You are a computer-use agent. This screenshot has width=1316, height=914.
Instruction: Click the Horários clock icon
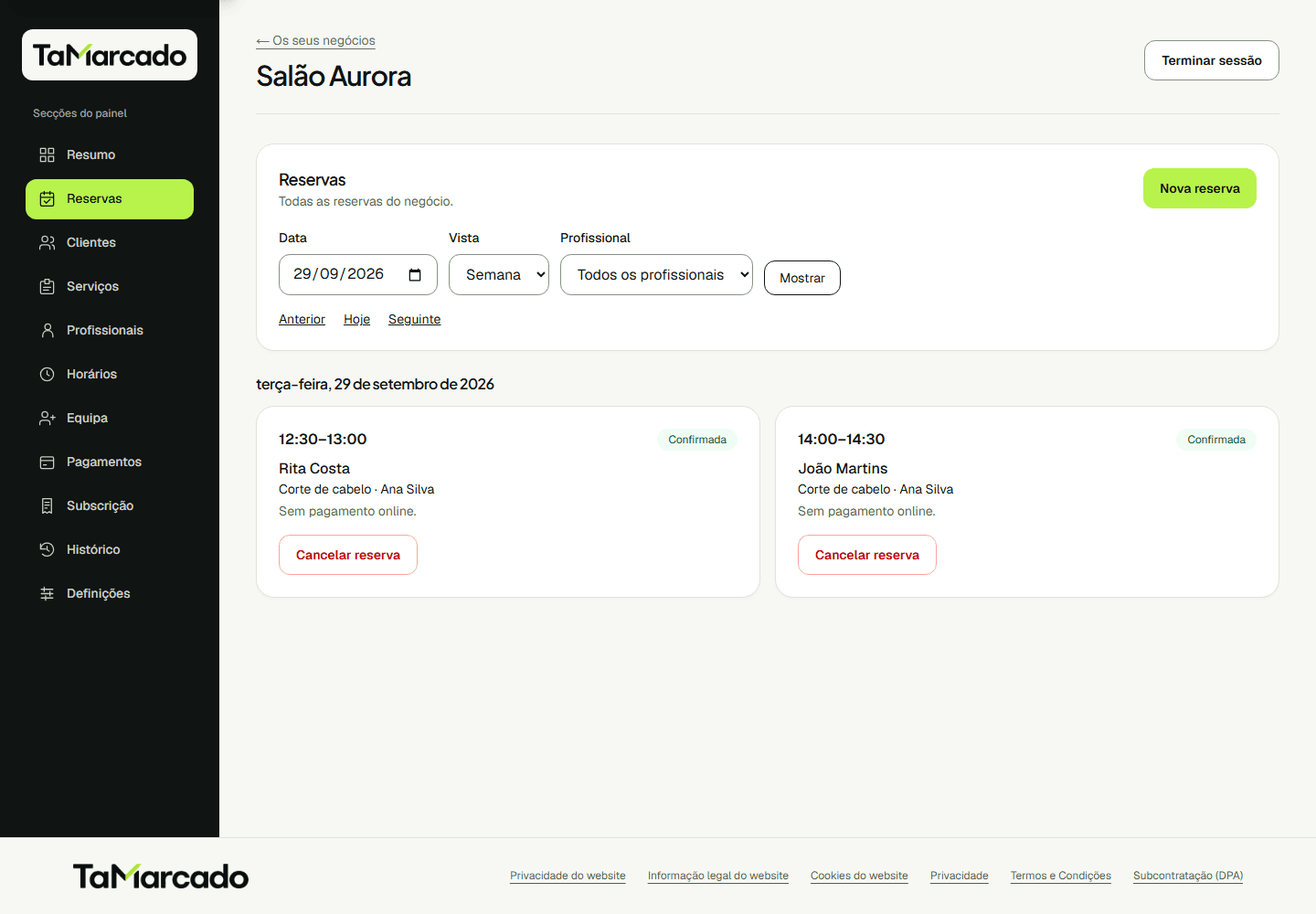pos(48,374)
